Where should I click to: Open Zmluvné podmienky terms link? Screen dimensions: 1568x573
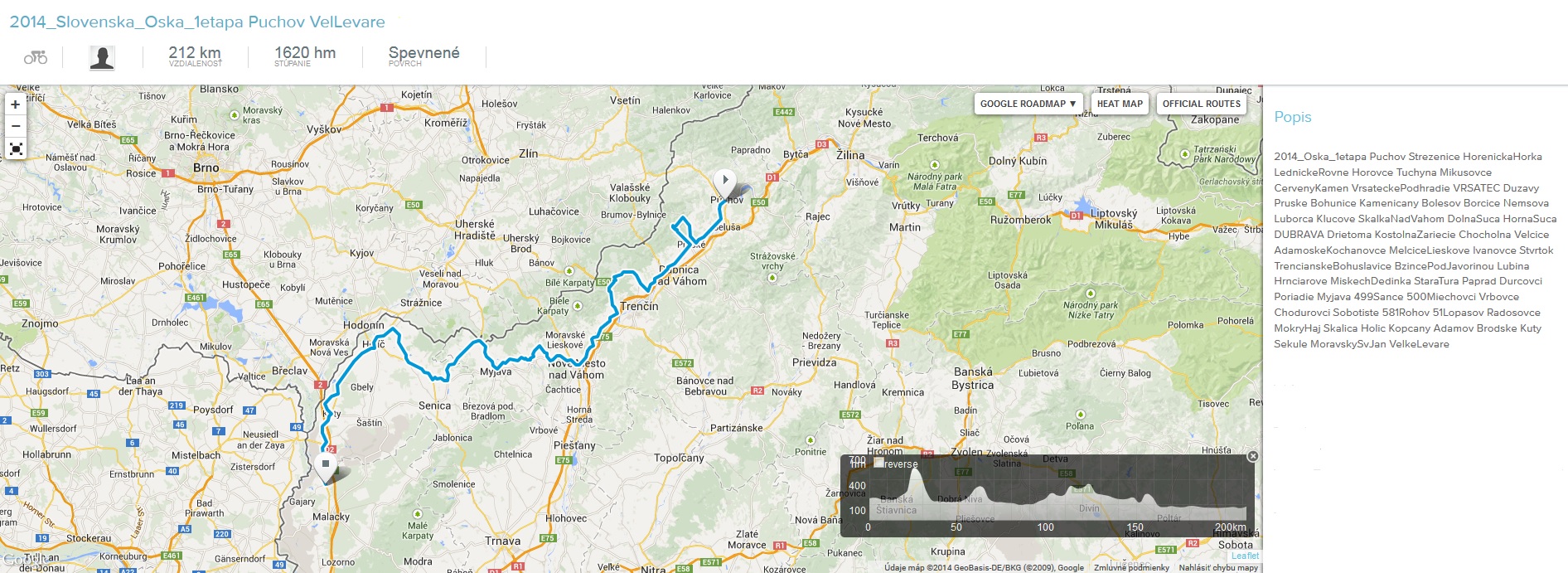pos(1131,568)
